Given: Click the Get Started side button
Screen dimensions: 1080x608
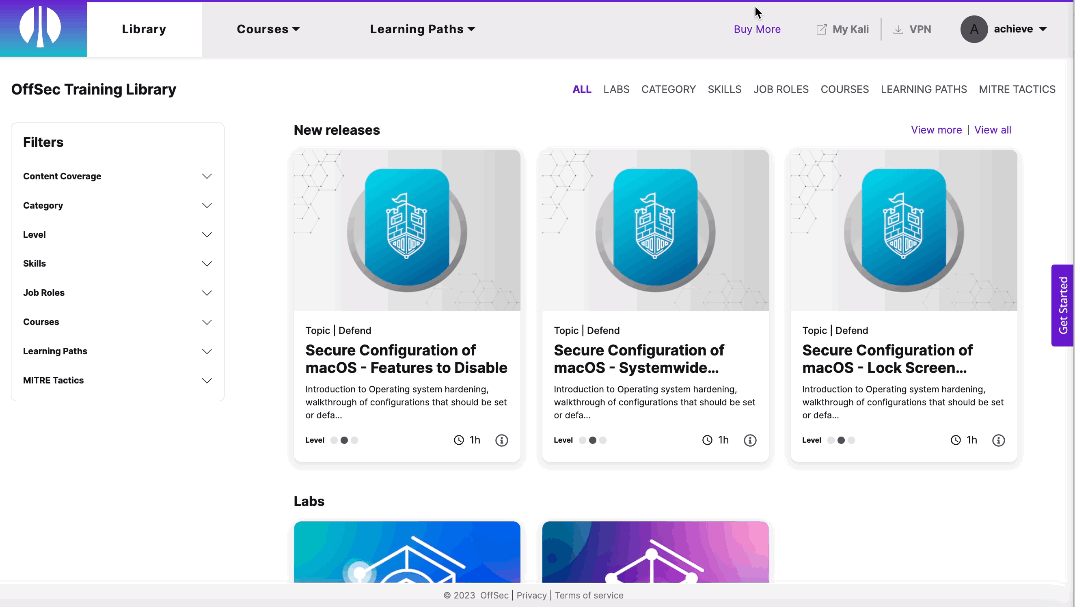Looking at the screenshot, I should (1062, 306).
